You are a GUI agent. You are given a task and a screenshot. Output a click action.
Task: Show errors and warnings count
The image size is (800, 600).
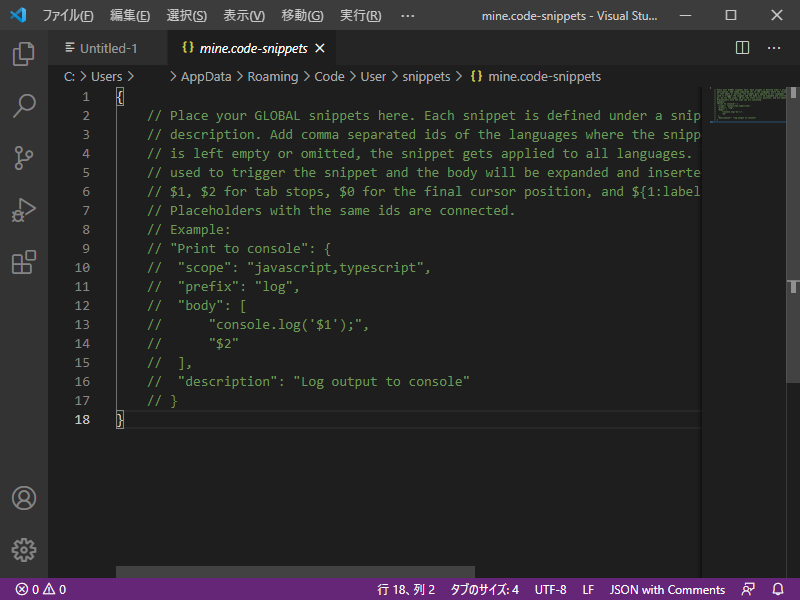[41, 589]
